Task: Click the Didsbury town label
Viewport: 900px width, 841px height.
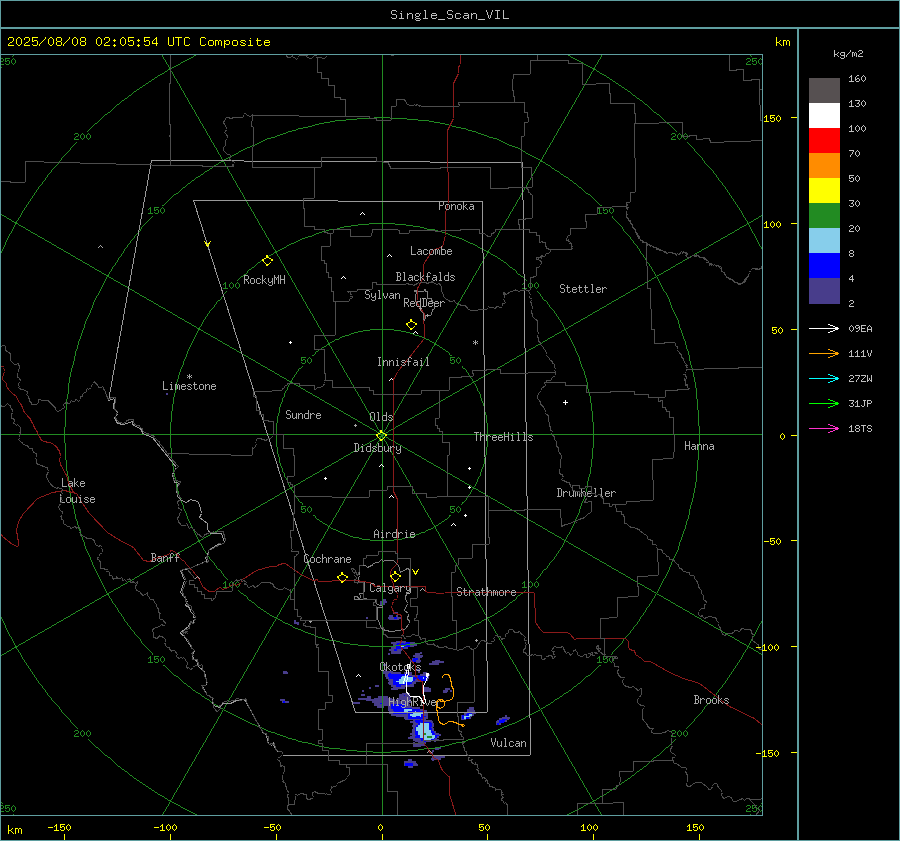Action: (377, 448)
